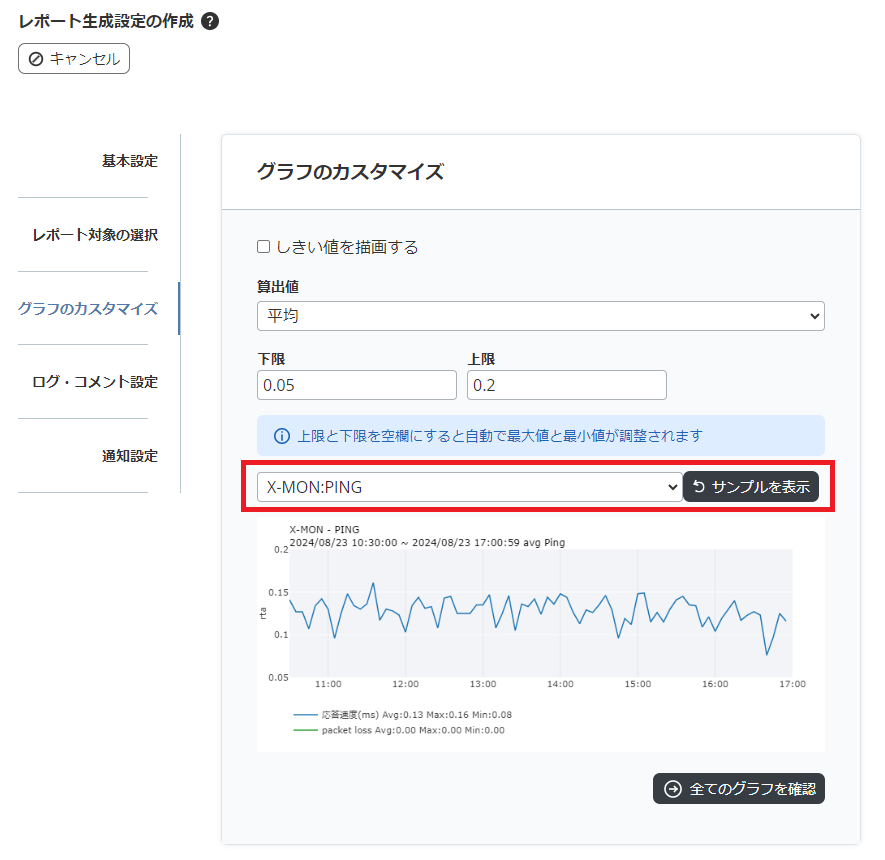Viewport: 885px width, 860px height.
Task: Click the prohibit icon inside the キャンセル button
Action: pyautogui.click(x=37, y=59)
